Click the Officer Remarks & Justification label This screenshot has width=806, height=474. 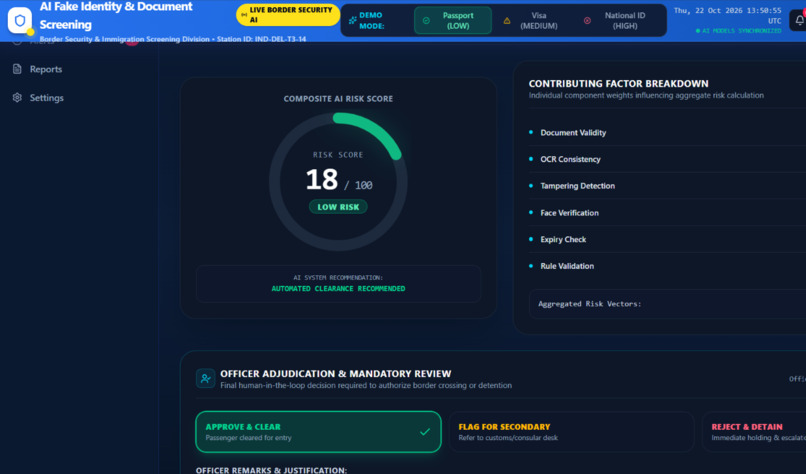click(x=271, y=470)
